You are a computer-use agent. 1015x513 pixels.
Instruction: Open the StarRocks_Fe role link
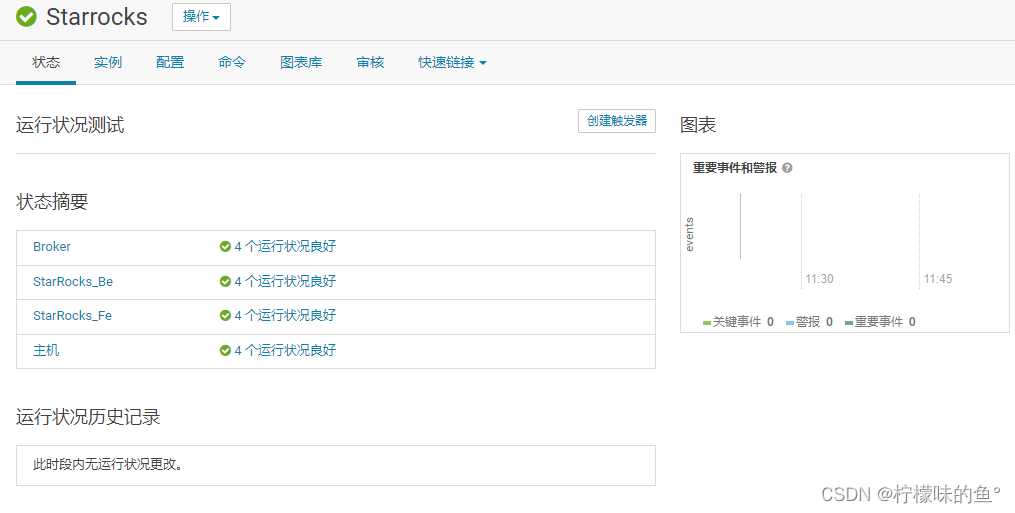[72, 315]
